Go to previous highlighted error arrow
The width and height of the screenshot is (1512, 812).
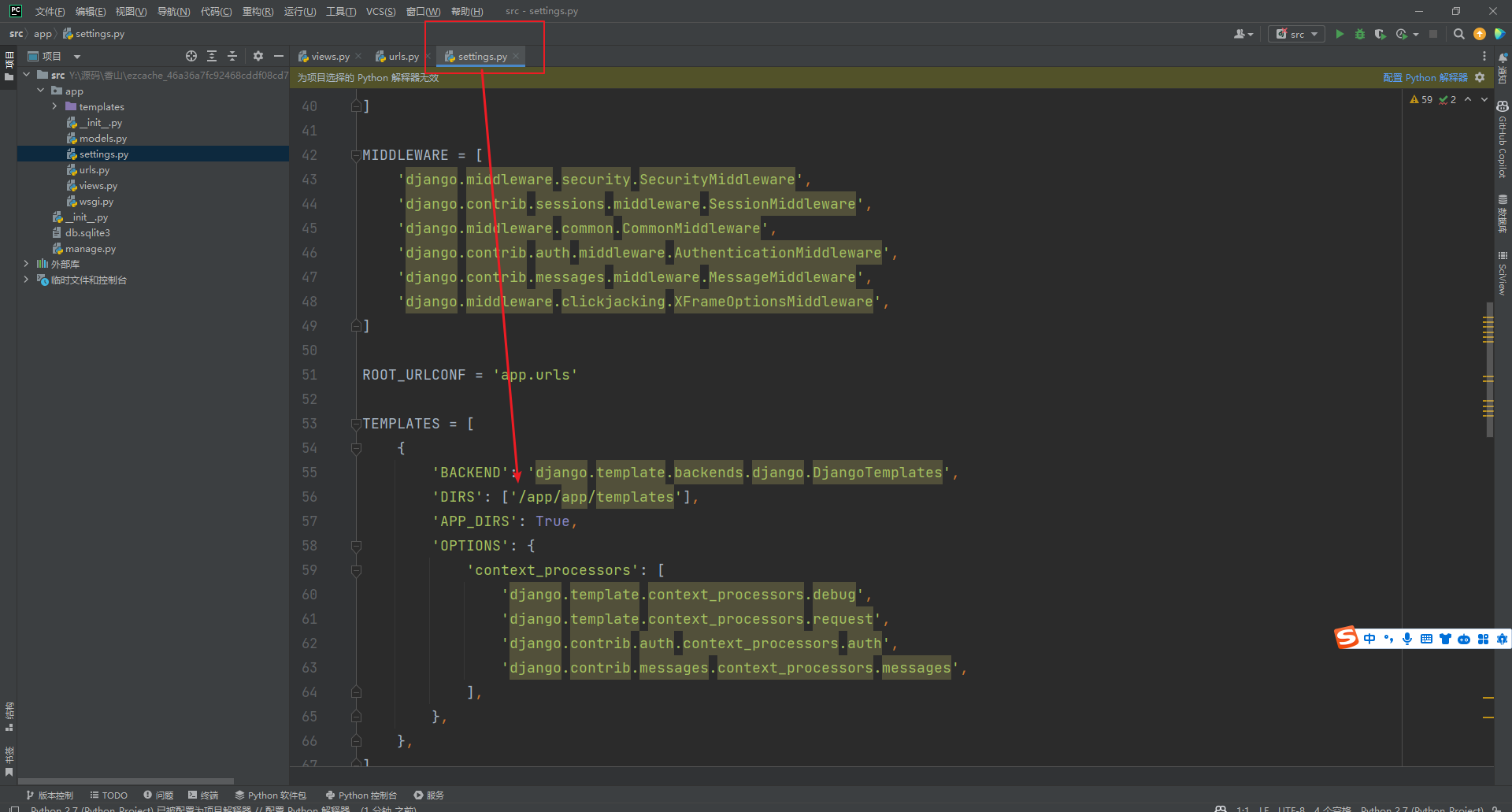click(1468, 100)
